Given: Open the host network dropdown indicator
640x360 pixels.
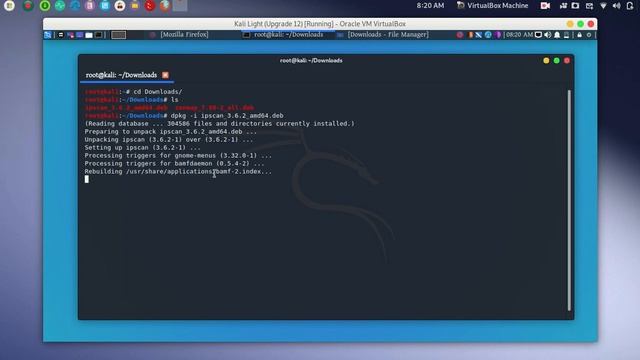Looking at the screenshot, I should click(603, 6).
